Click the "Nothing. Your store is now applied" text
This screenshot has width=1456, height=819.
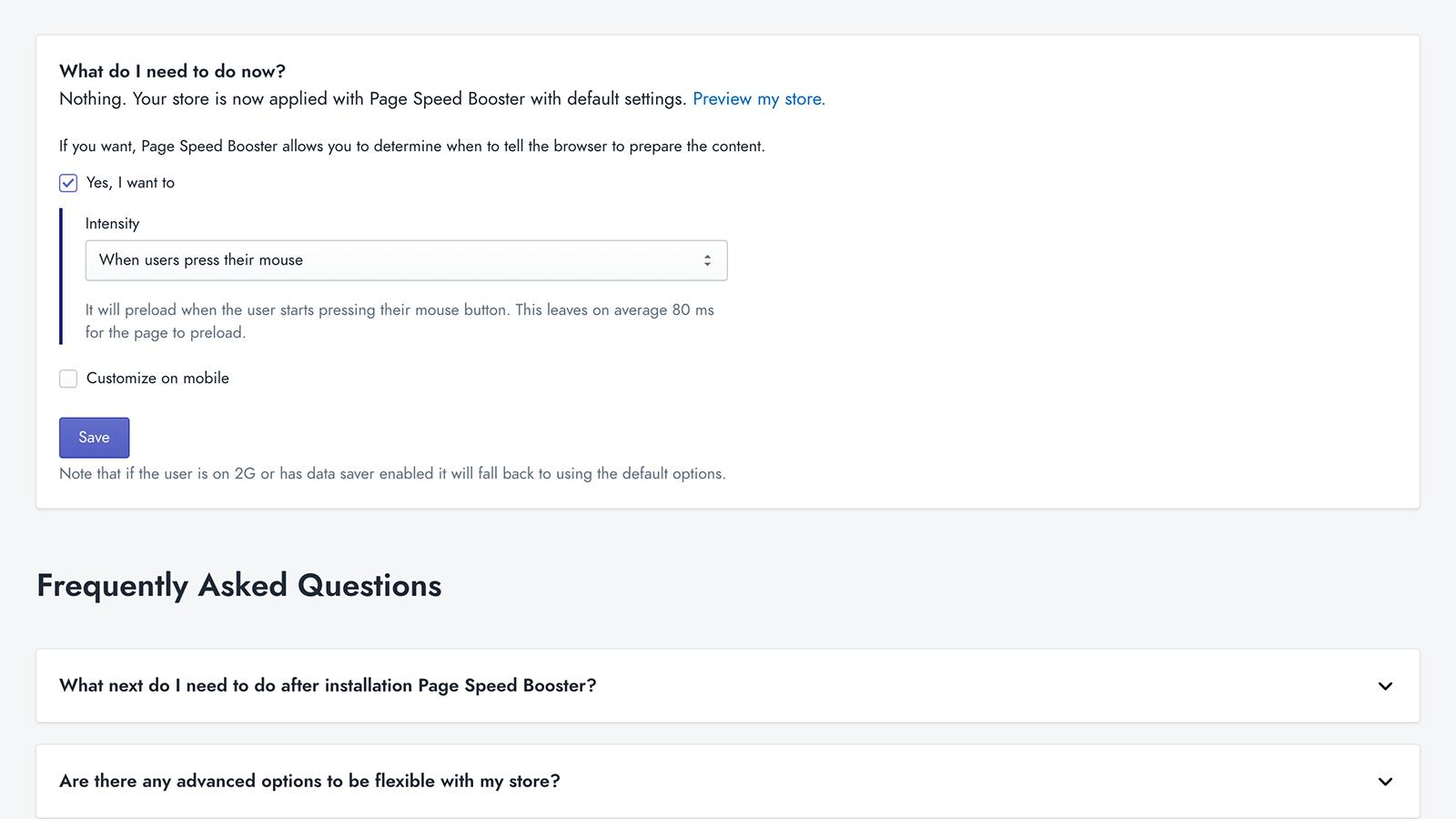point(371,99)
